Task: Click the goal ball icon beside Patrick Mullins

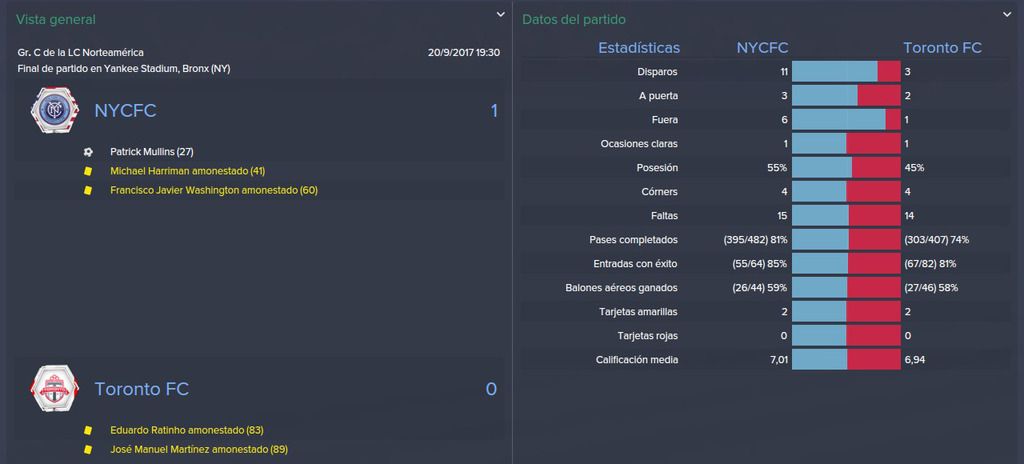Action: pos(88,152)
